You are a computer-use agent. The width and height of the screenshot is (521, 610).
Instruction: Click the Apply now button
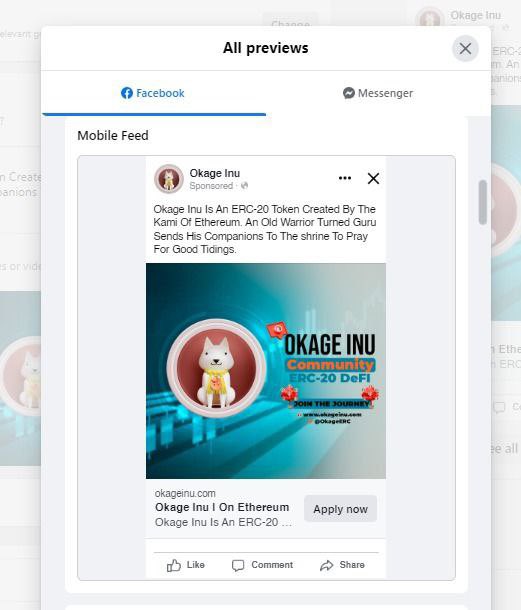[340, 509]
